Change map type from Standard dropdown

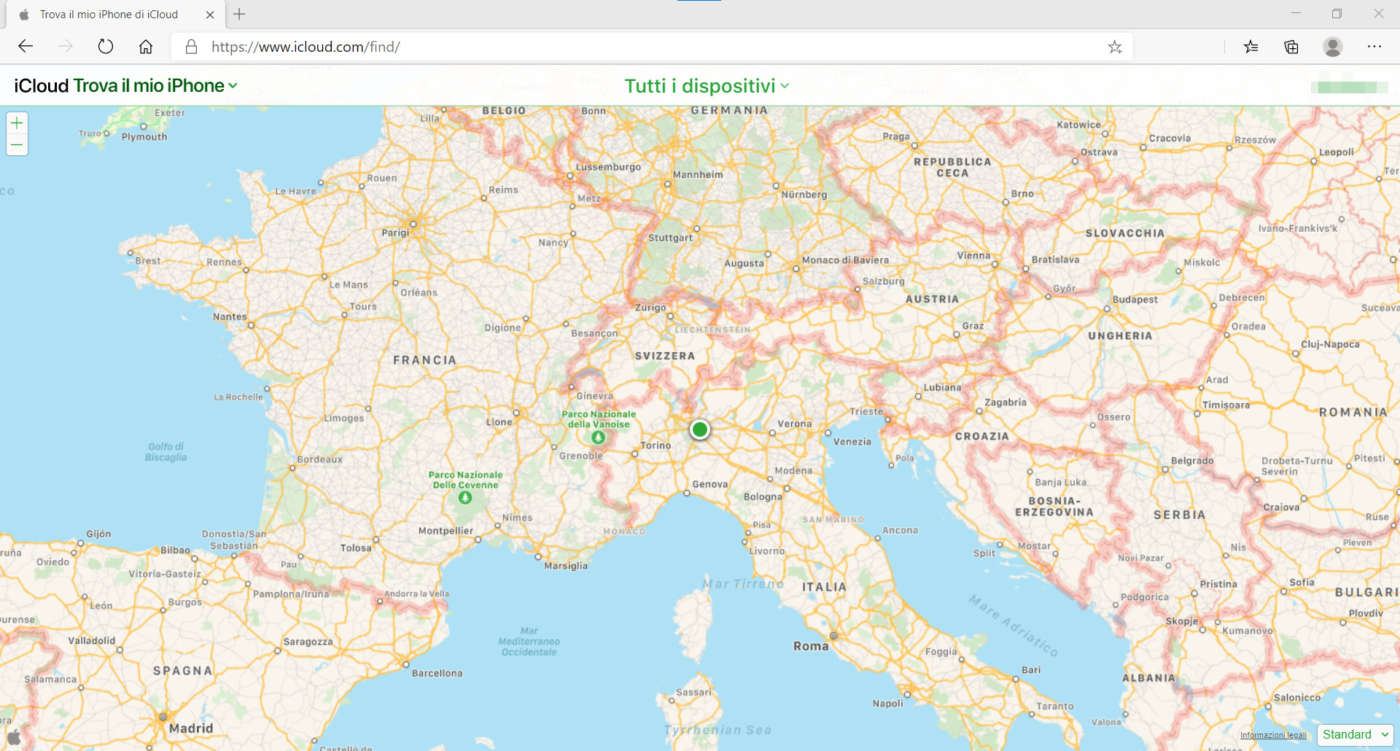pyautogui.click(x=1354, y=734)
